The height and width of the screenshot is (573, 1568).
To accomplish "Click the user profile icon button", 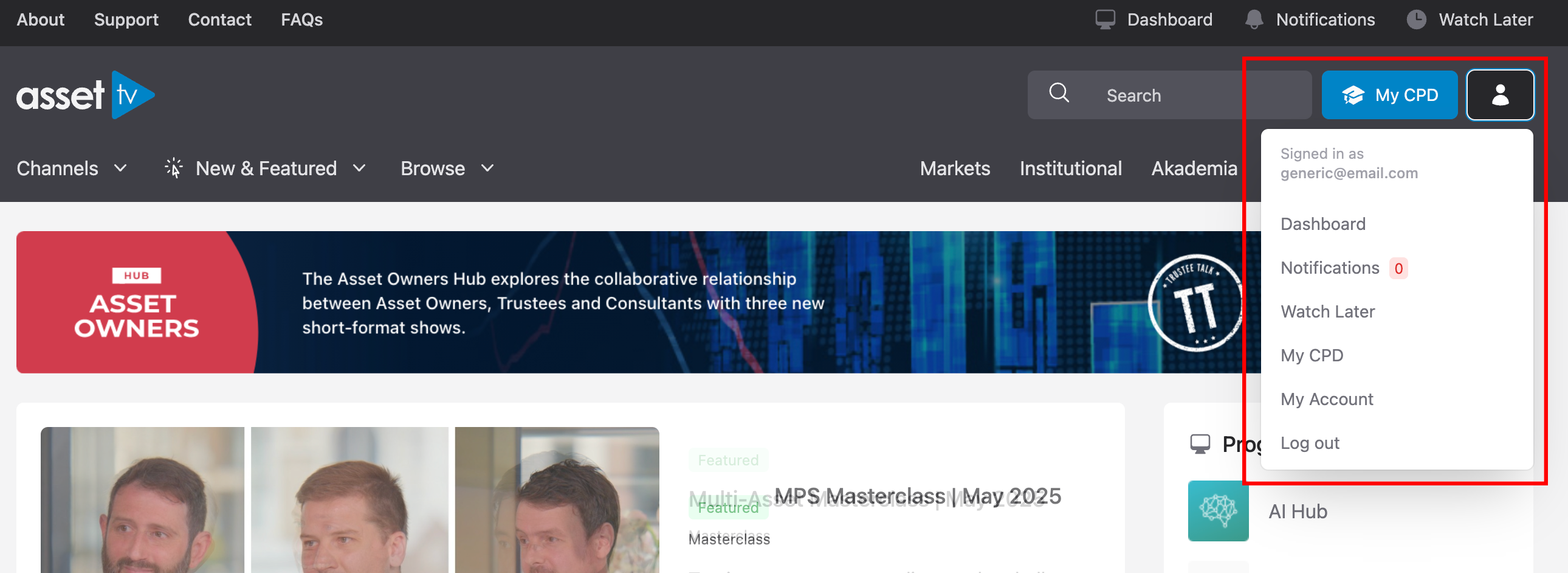I will pos(1499,95).
